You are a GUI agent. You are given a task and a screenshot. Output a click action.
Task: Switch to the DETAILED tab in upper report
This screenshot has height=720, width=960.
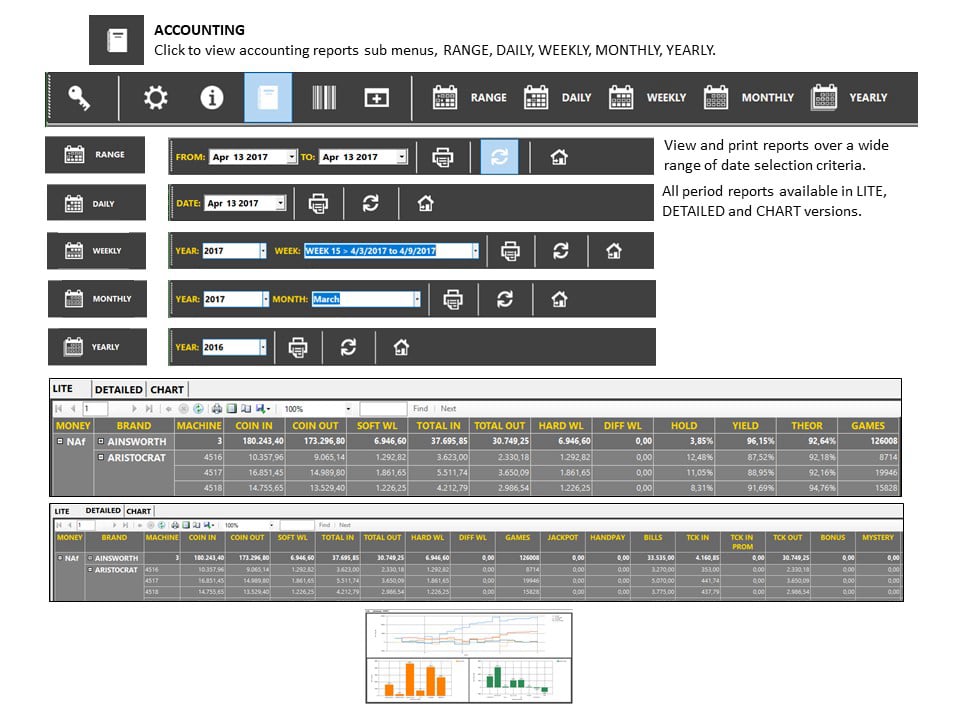point(118,389)
